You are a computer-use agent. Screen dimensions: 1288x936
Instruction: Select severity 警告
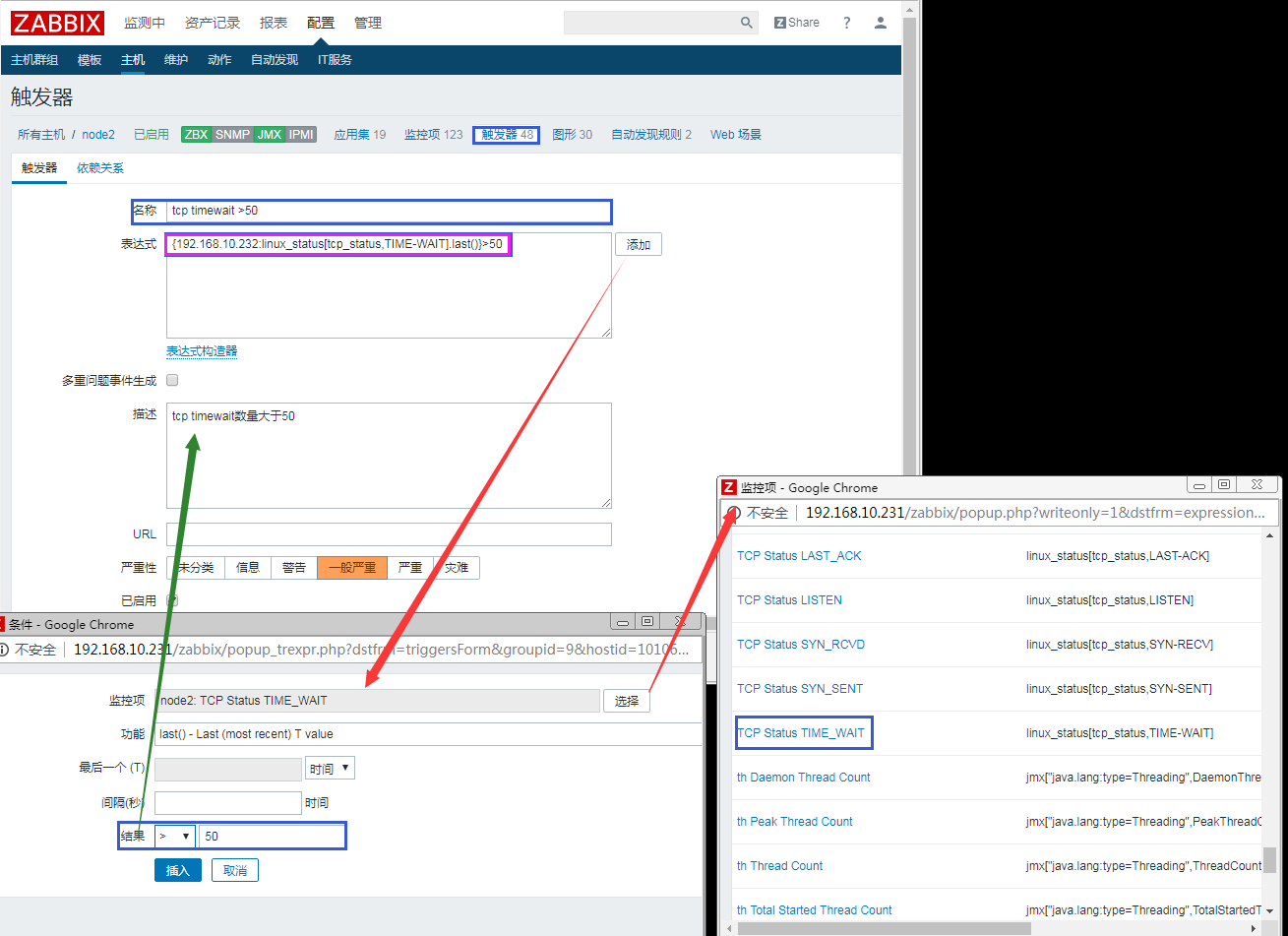[x=294, y=567]
